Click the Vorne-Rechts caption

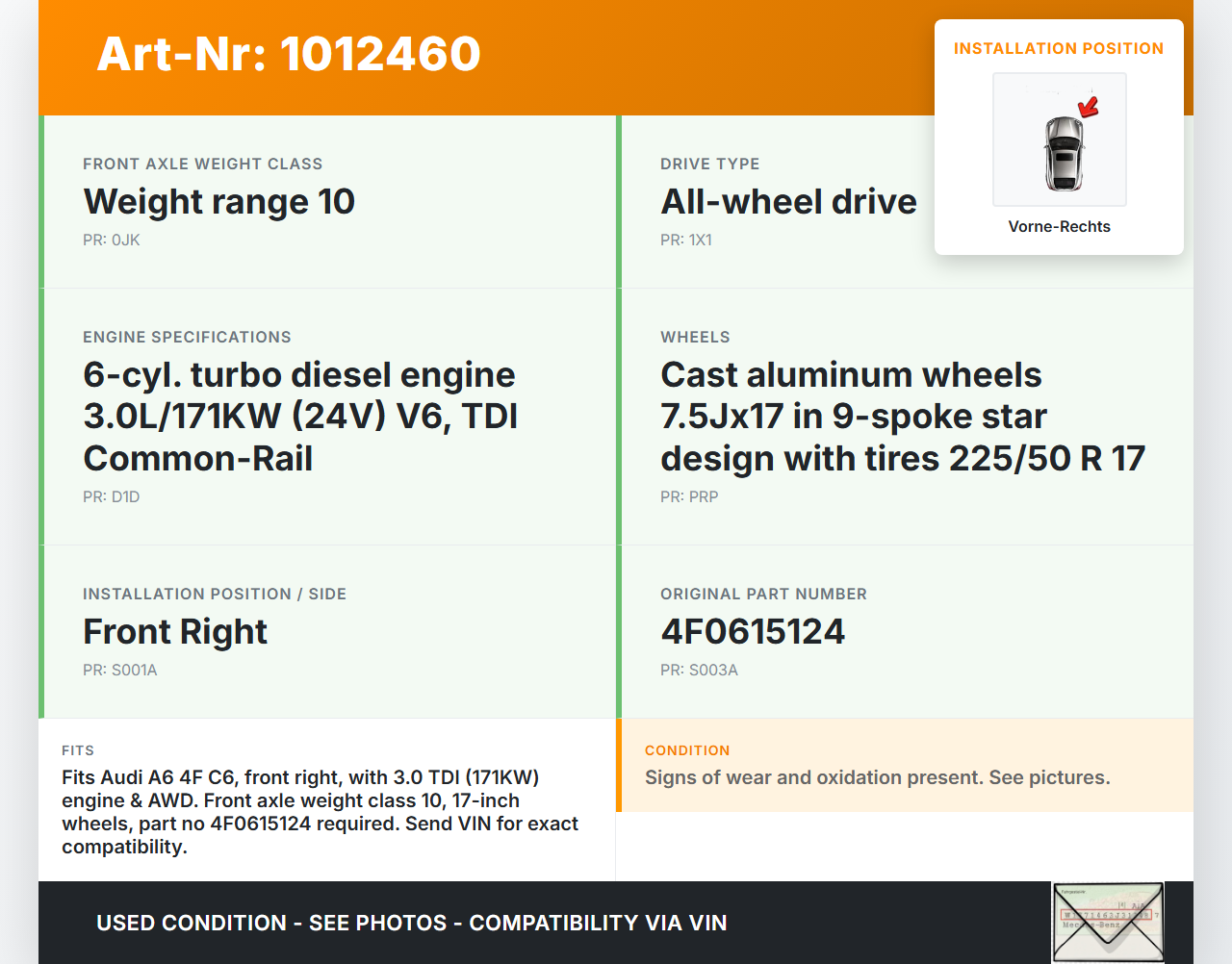click(1059, 227)
